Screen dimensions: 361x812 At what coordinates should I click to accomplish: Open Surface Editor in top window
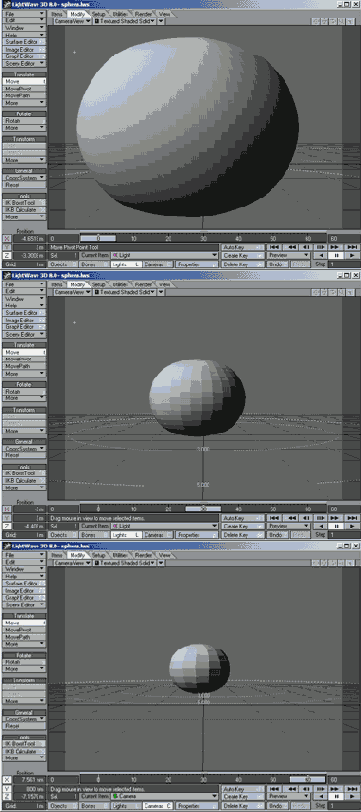tap(24, 42)
